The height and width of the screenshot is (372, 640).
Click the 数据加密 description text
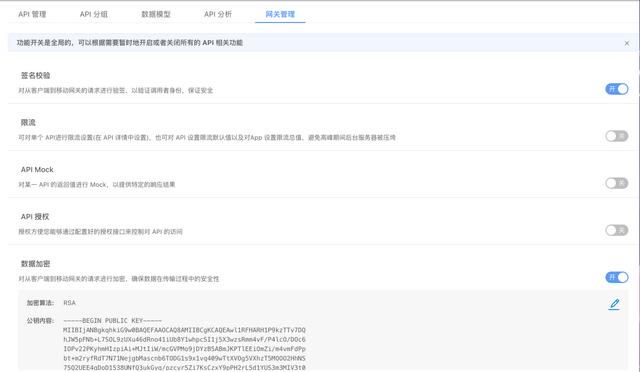(x=119, y=279)
